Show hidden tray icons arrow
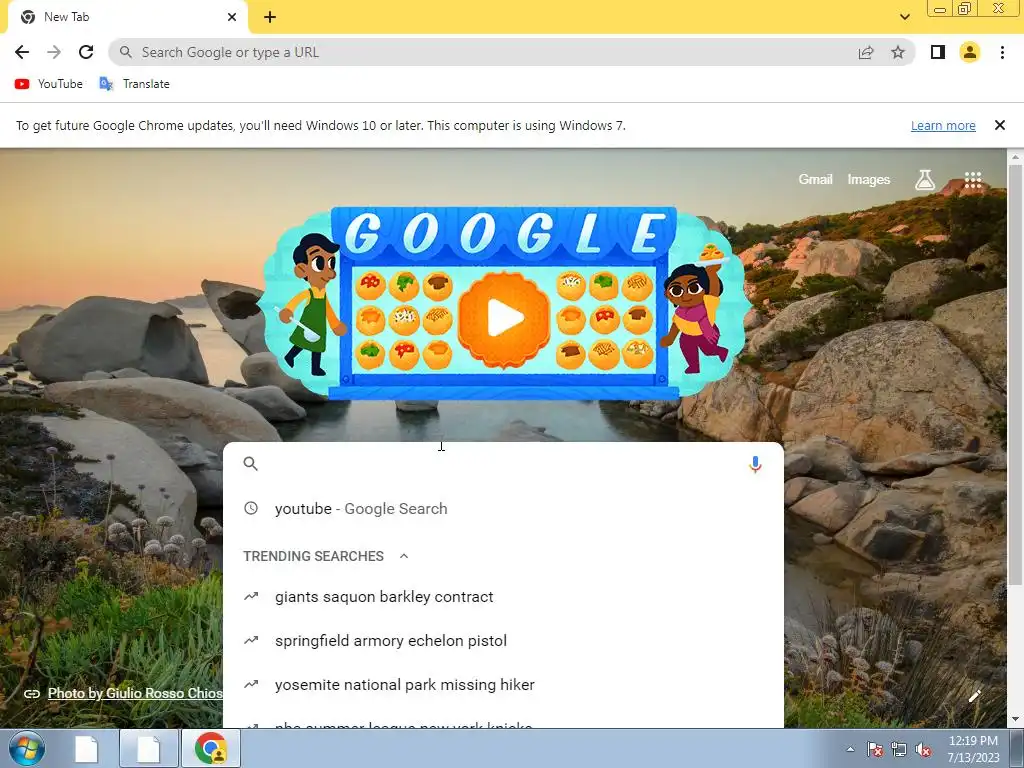Screen dimensions: 1024x768 (x=850, y=749)
